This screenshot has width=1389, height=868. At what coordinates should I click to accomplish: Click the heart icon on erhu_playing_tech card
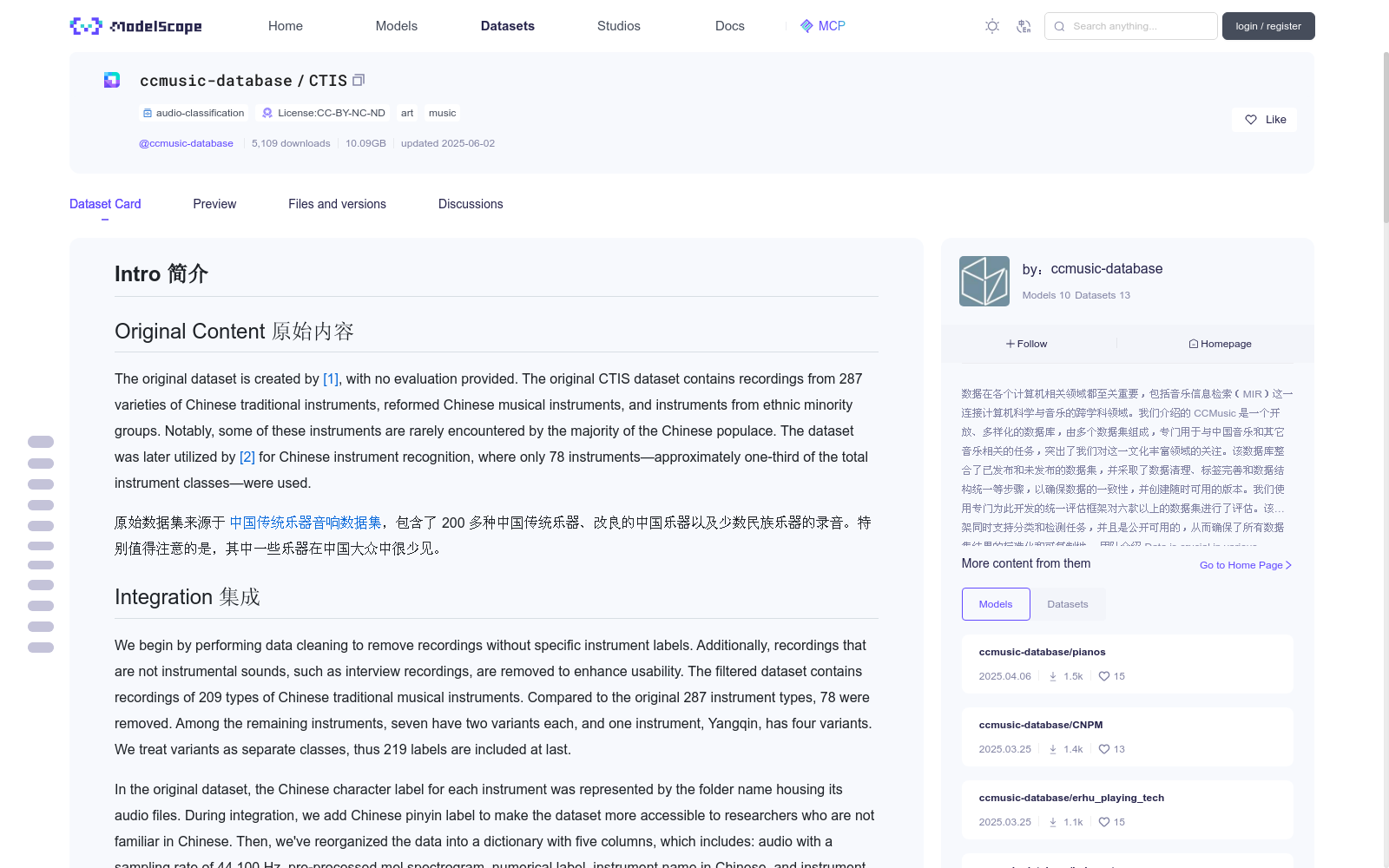tap(1104, 822)
